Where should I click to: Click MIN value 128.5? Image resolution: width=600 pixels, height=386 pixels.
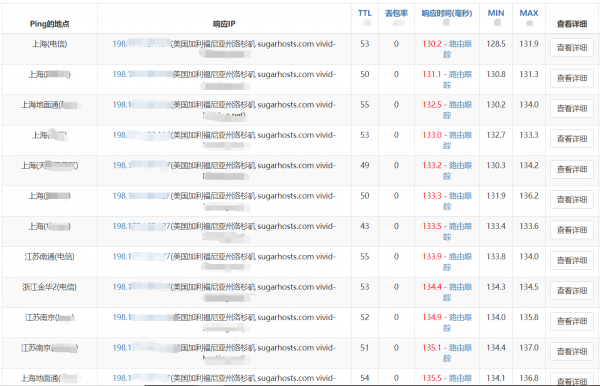pyautogui.click(x=496, y=44)
